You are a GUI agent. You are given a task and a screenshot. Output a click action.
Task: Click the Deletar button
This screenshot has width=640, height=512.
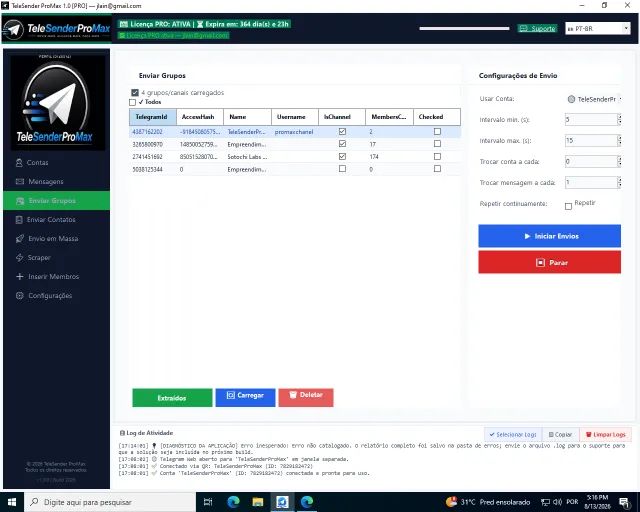[x=306, y=397]
